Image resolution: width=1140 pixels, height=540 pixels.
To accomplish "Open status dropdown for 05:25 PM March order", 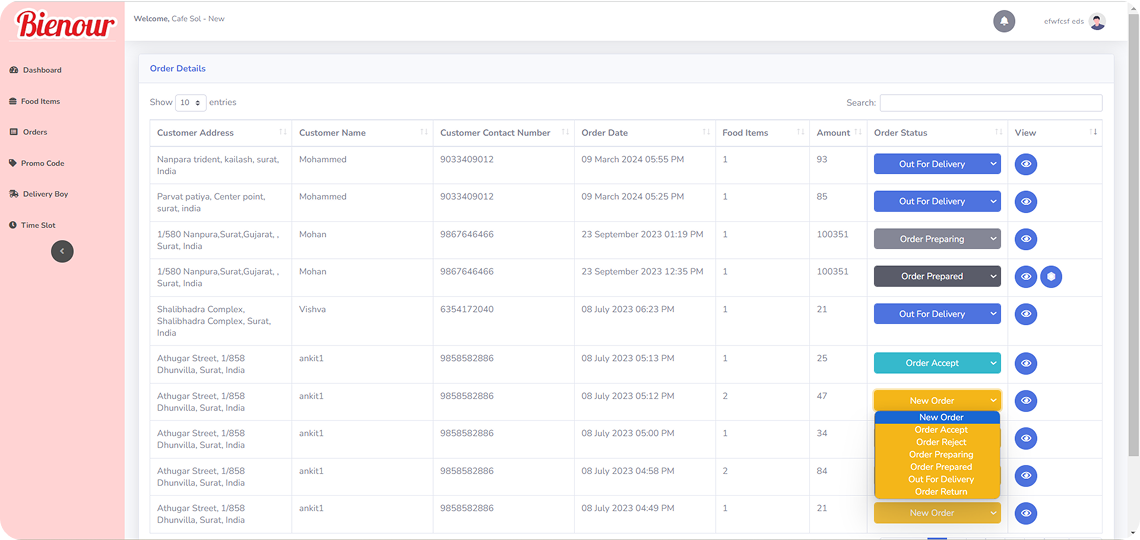I will [x=937, y=201].
